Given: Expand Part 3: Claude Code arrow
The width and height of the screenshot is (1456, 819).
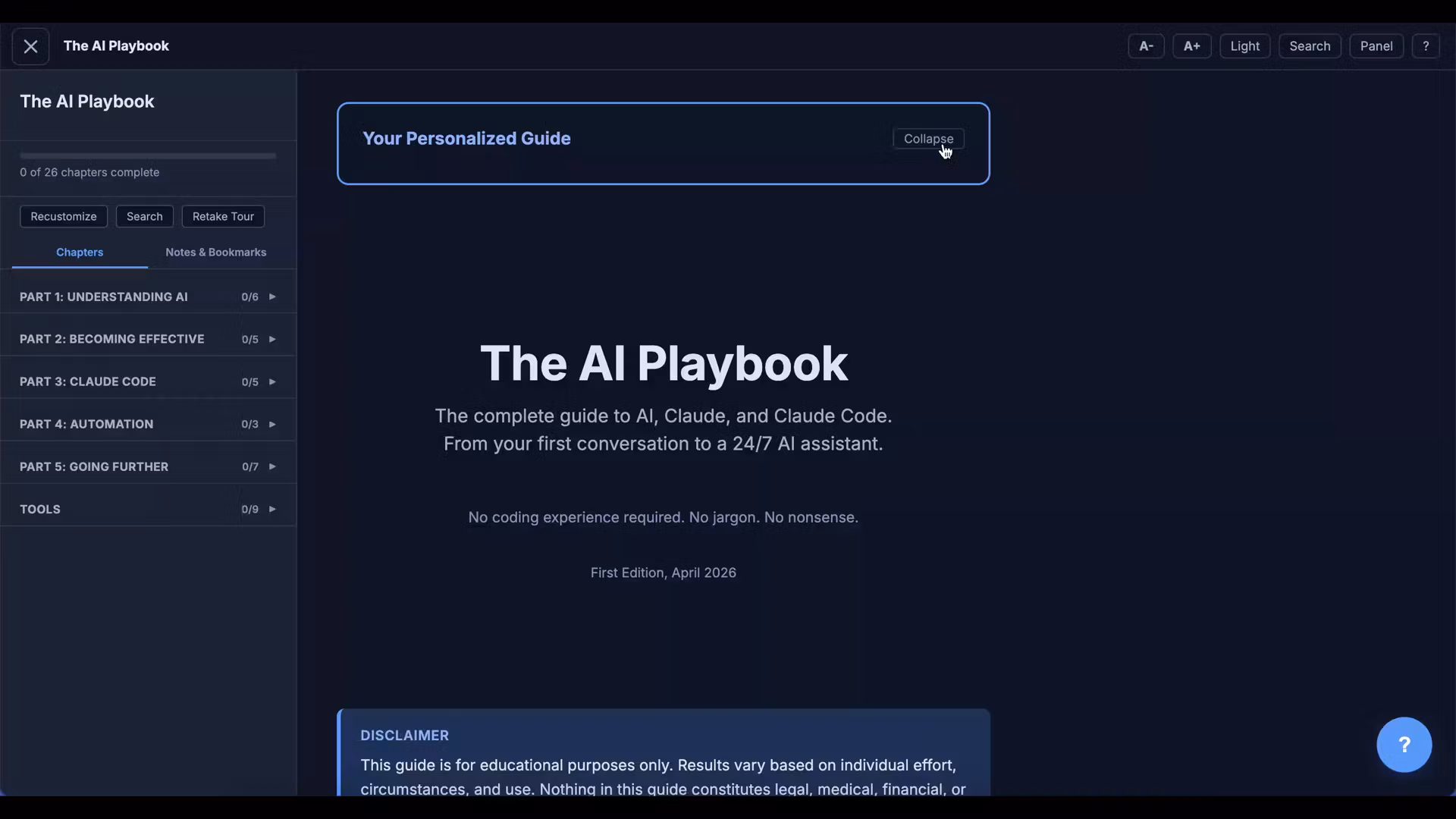Looking at the screenshot, I should 272,381.
